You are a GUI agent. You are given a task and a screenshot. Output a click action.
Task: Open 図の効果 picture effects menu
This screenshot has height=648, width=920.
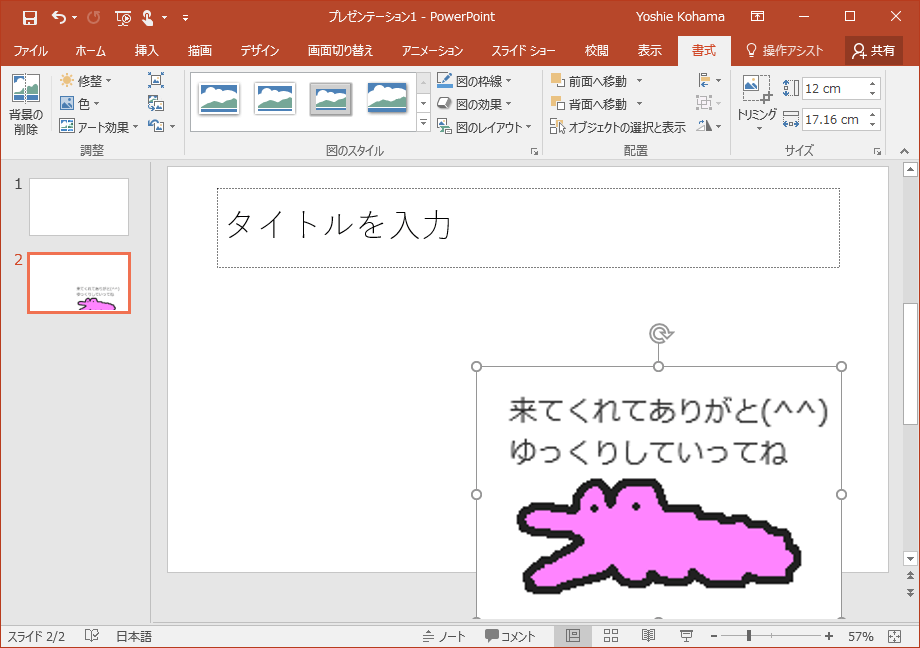click(475, 104)
